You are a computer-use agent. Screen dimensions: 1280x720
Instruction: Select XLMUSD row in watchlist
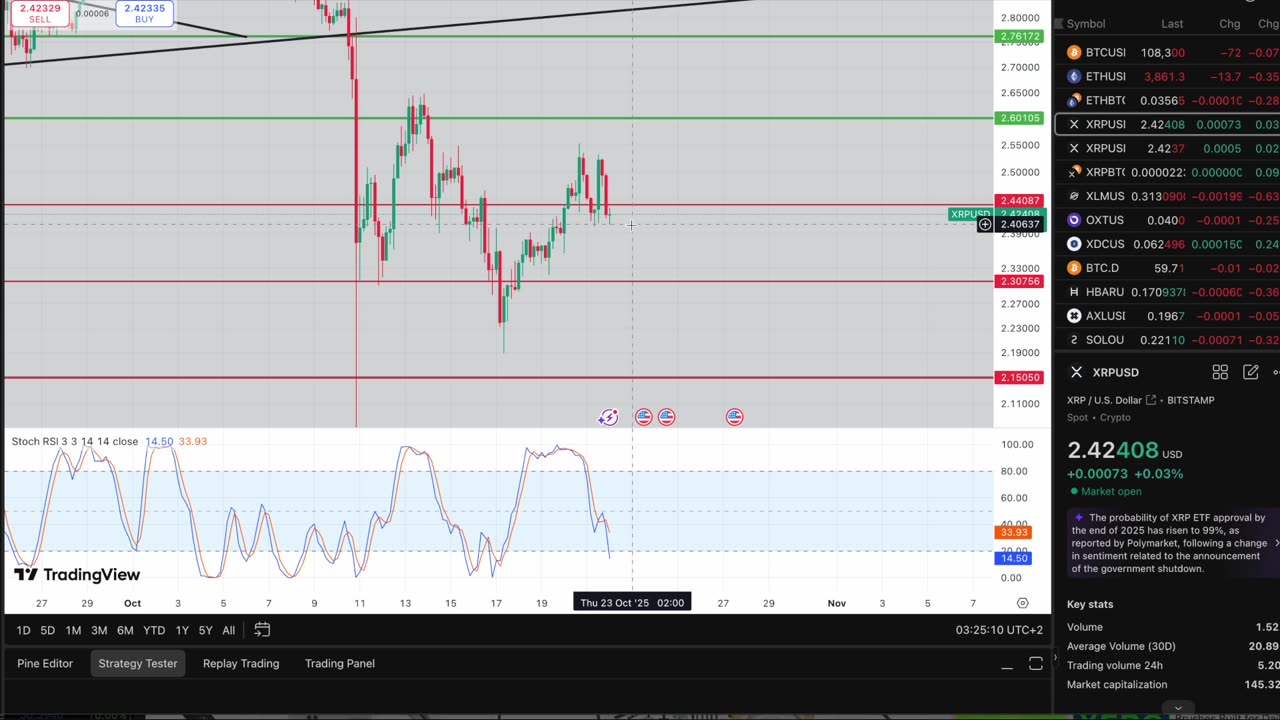coord(1167,196)
